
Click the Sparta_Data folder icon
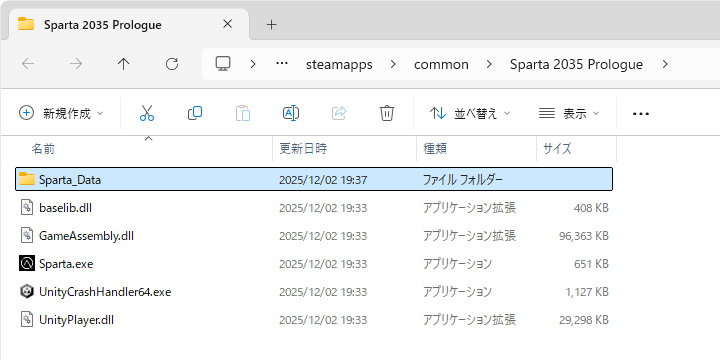tap(27, 179)
